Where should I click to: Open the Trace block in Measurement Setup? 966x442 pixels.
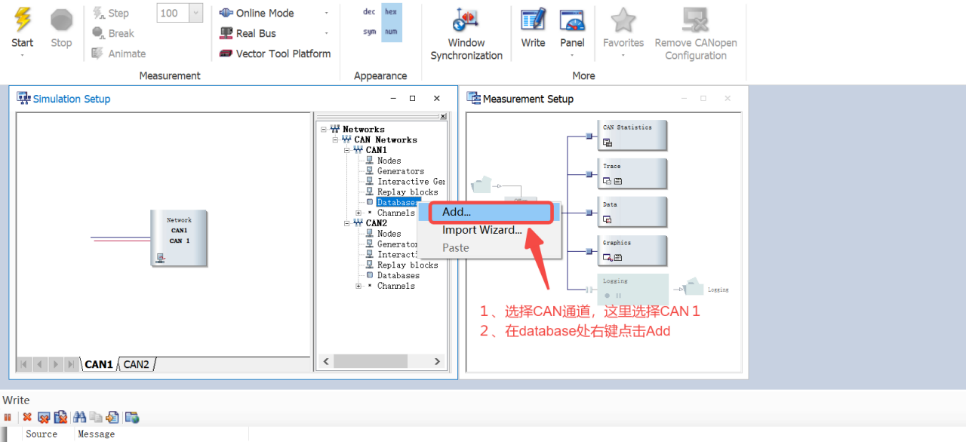click(633, 174)
